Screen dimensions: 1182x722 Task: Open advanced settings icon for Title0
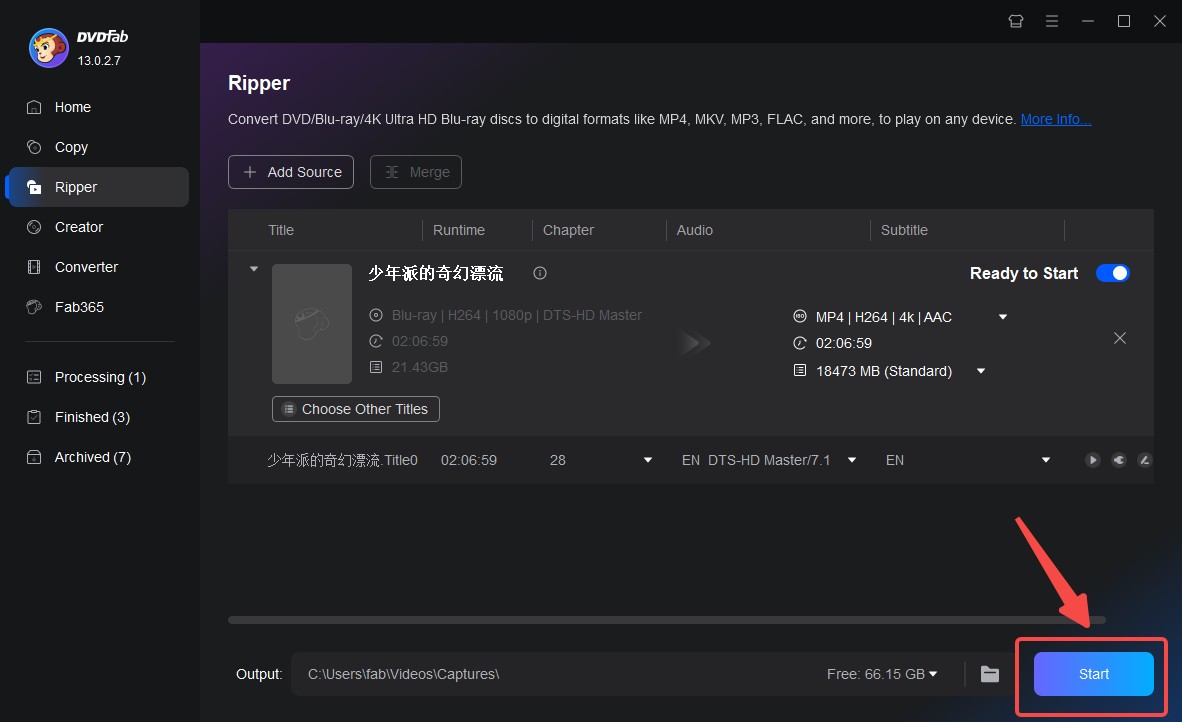coord(1119,460)
